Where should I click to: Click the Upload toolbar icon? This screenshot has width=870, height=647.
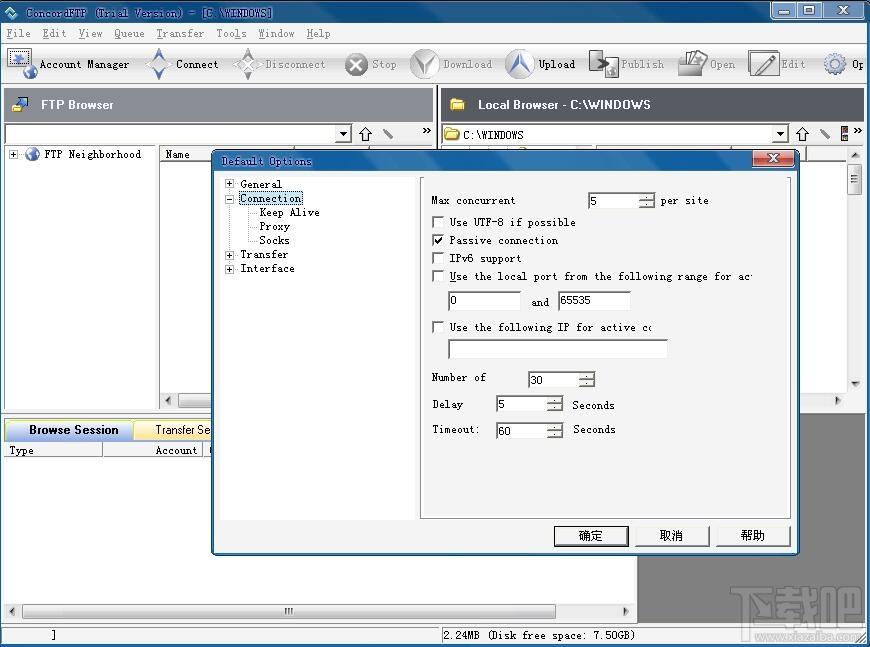(x=519, y=64)
